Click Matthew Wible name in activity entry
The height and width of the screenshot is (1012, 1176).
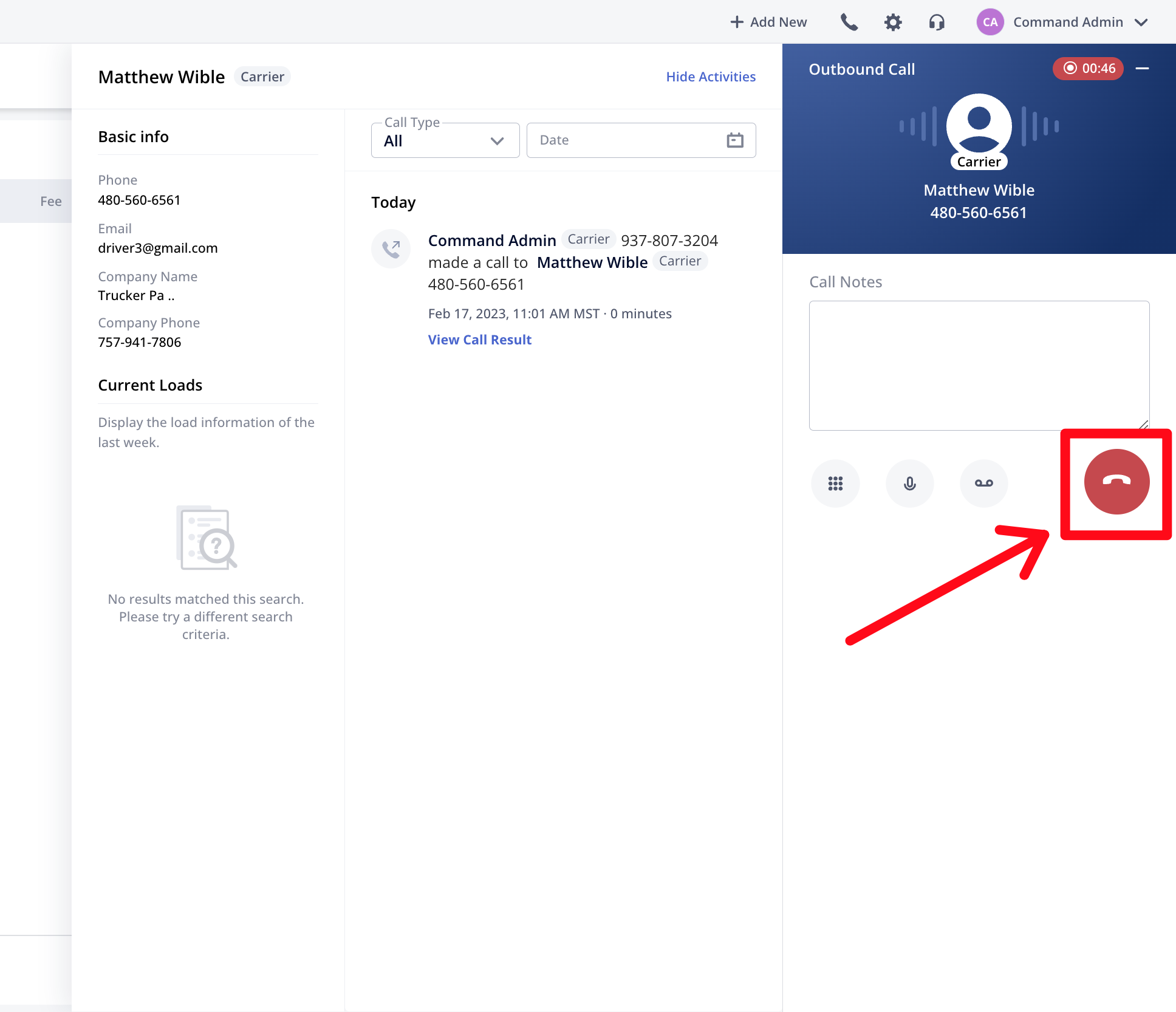pyautogui.click(x=592, y=262)
